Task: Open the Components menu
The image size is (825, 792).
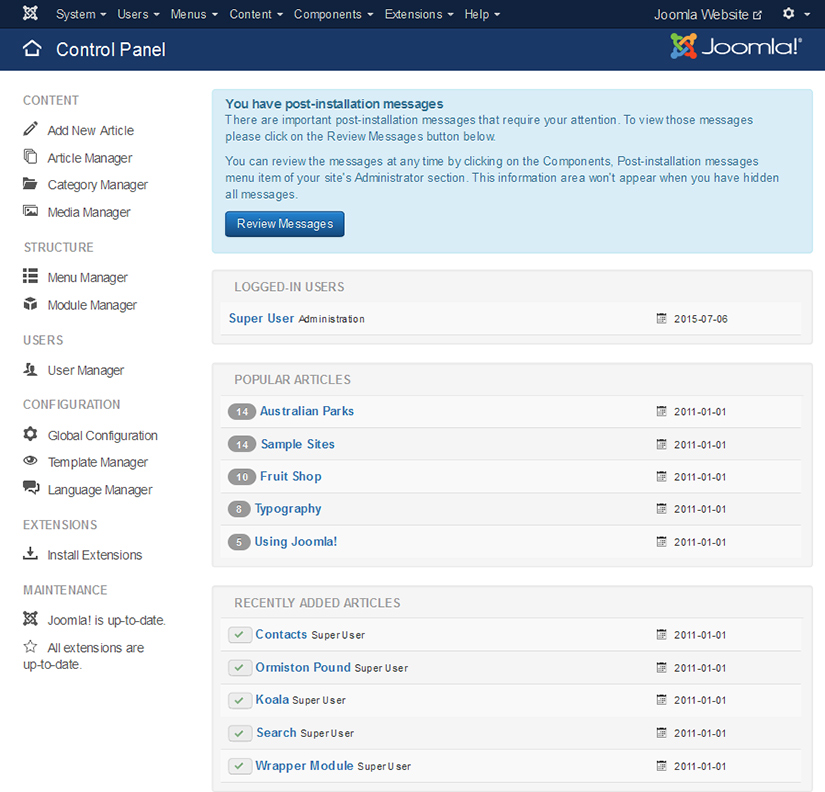Action: (x=334, y=14)
